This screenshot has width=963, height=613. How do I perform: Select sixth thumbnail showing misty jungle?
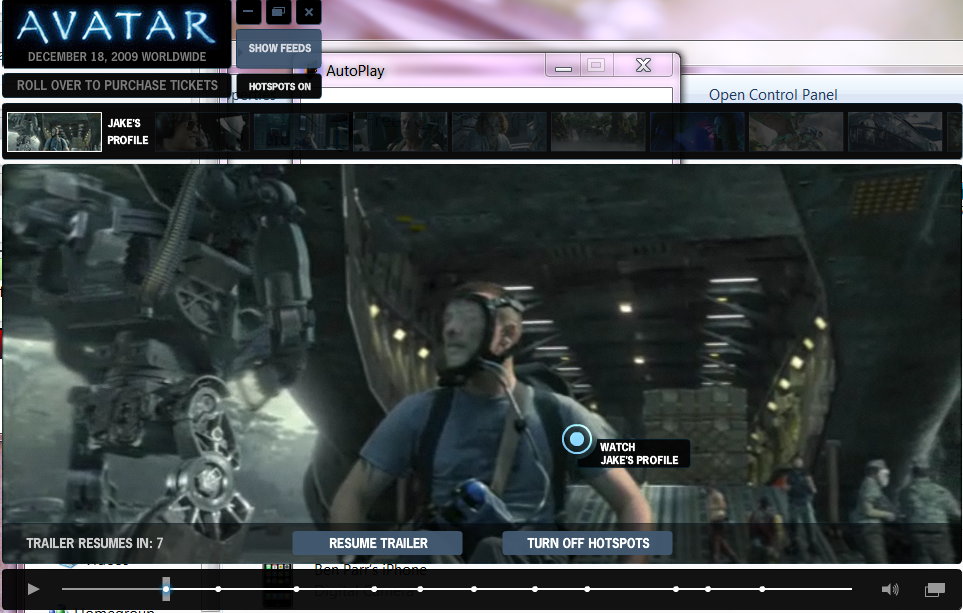598,131
